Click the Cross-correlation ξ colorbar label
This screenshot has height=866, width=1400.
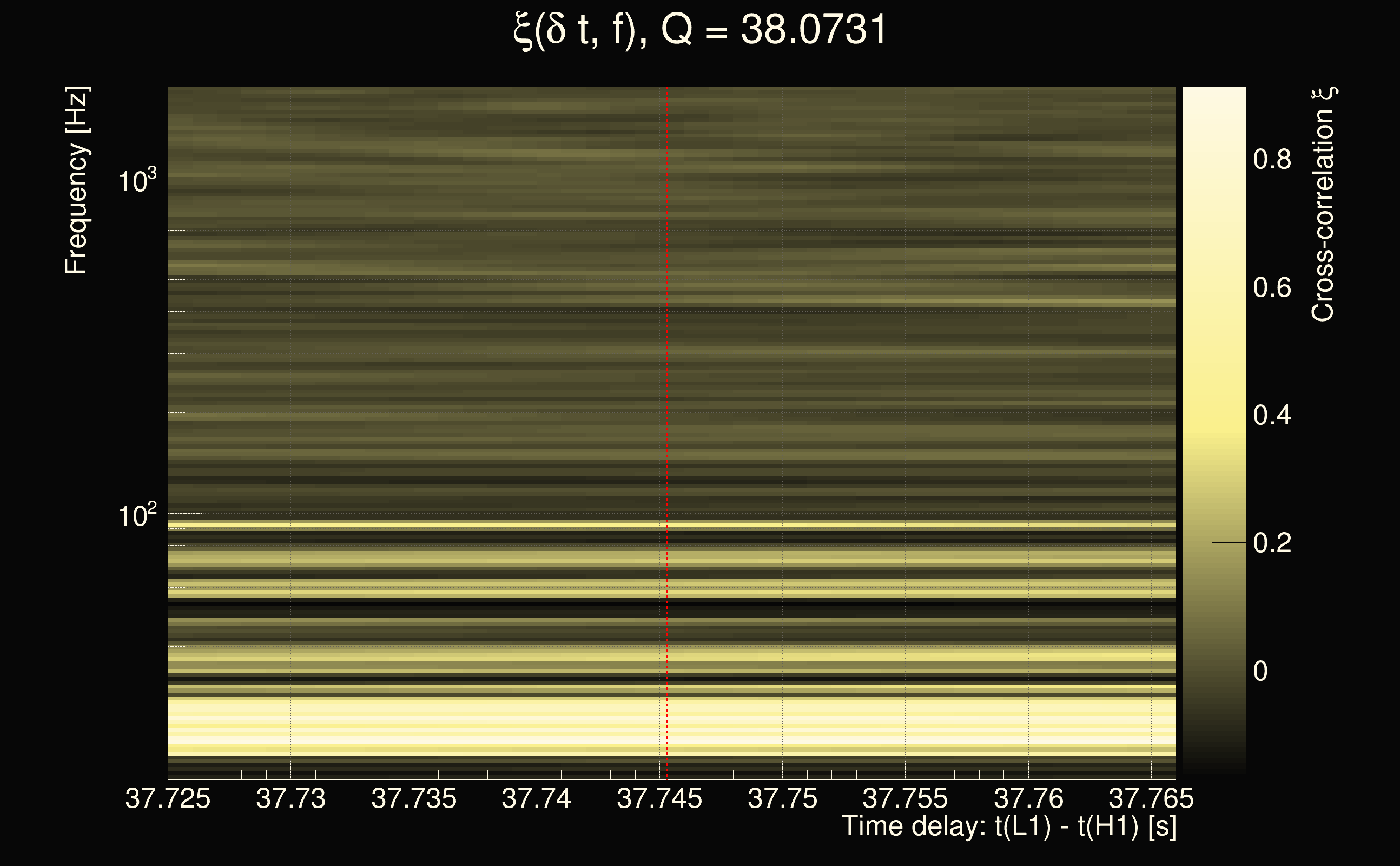pyautogui.click(x=1323, y=205)
